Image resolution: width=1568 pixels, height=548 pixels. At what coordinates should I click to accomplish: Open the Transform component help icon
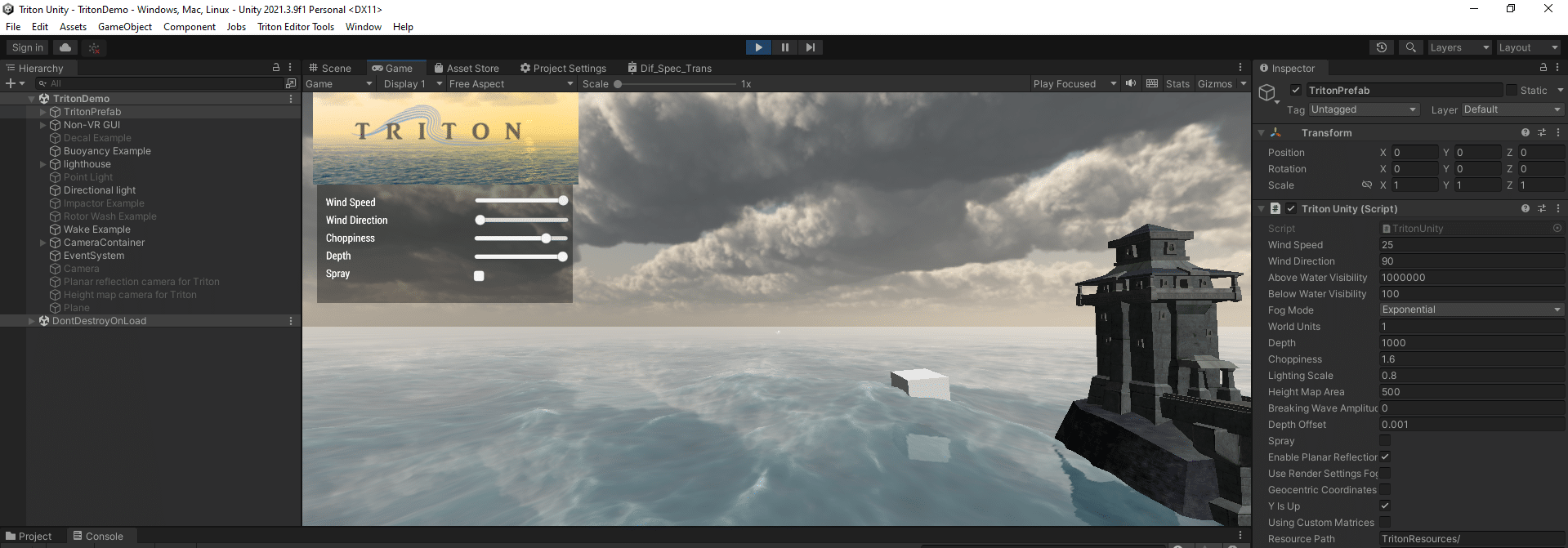(1526, 132)
